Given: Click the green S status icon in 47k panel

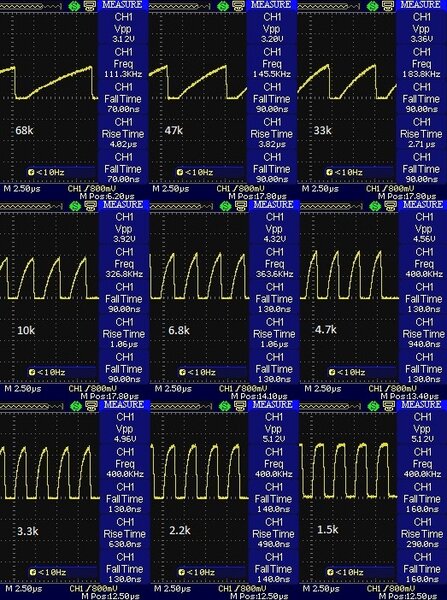Looking at the screenshot, I should [x=222, y=6].
